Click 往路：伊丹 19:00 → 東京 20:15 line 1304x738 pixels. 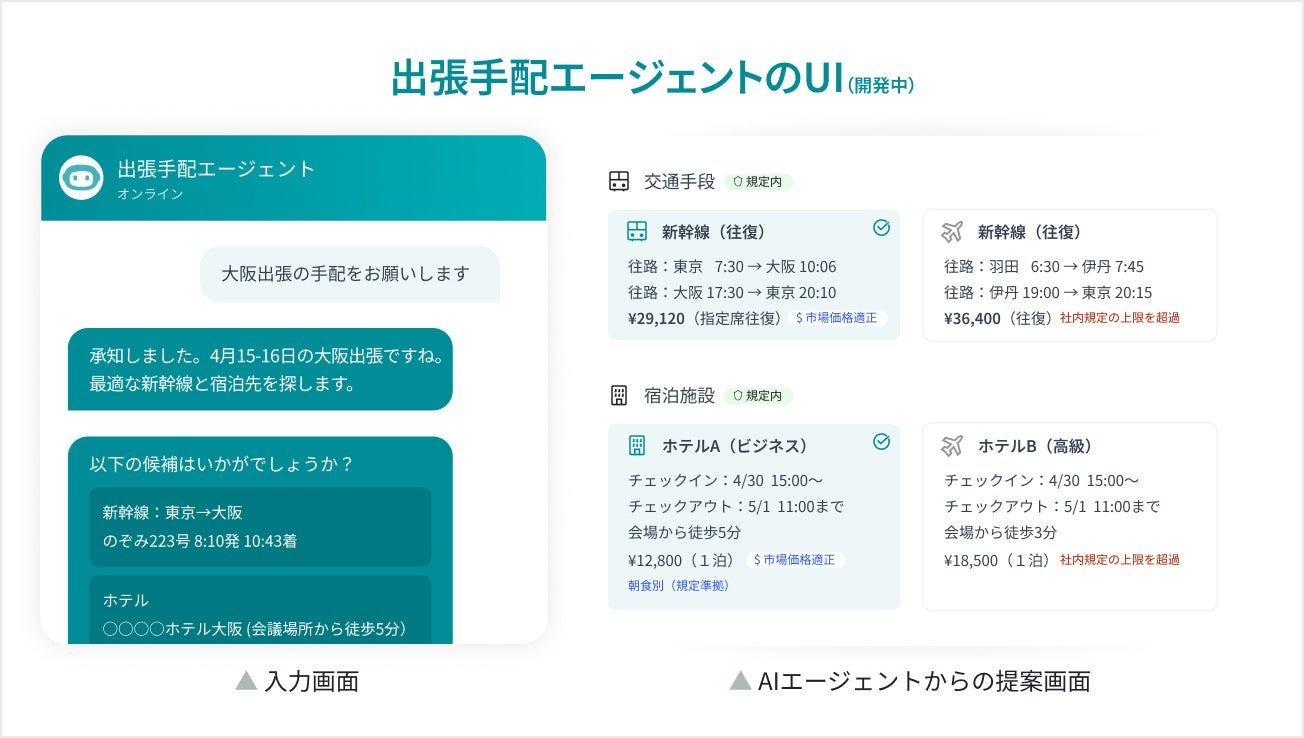coord(1048,293)
